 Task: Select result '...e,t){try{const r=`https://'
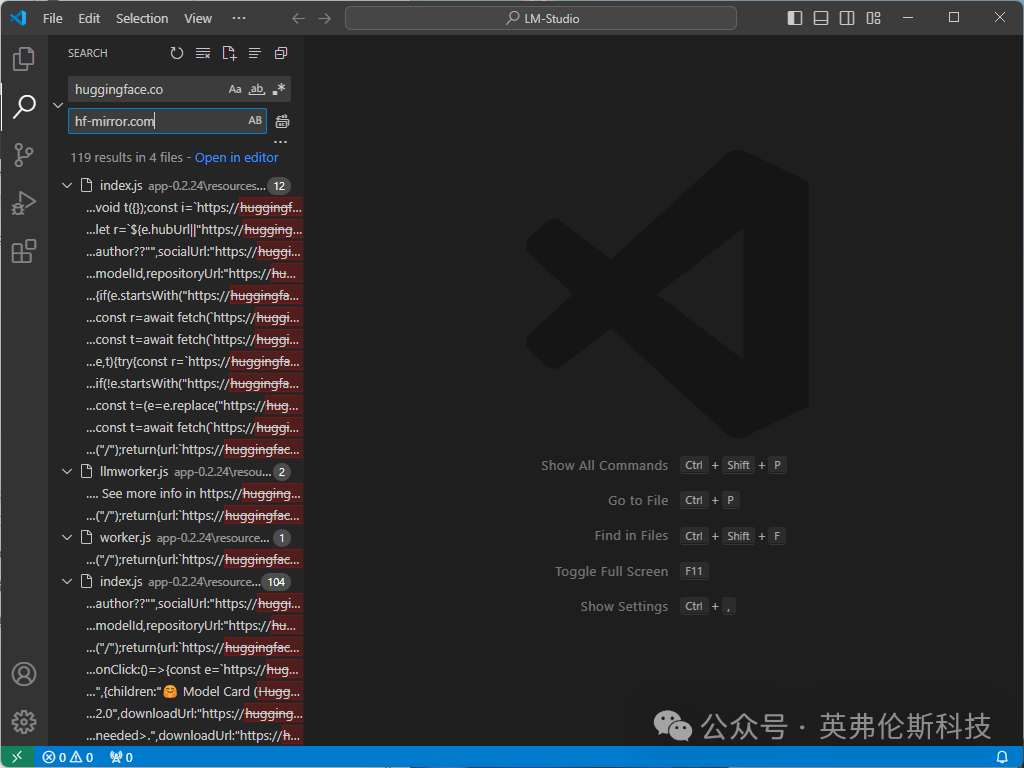tap(194, 362)
